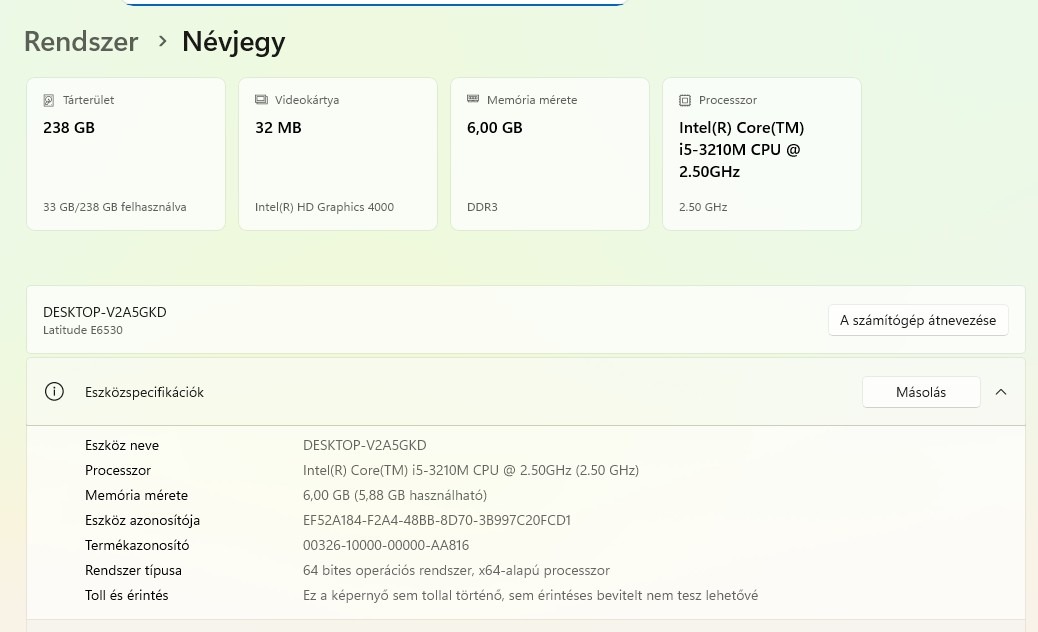The height and width of the screenshot is (632, 1038).
Task: Click the memory chip icon on Memória card
Action: (473, 100)
